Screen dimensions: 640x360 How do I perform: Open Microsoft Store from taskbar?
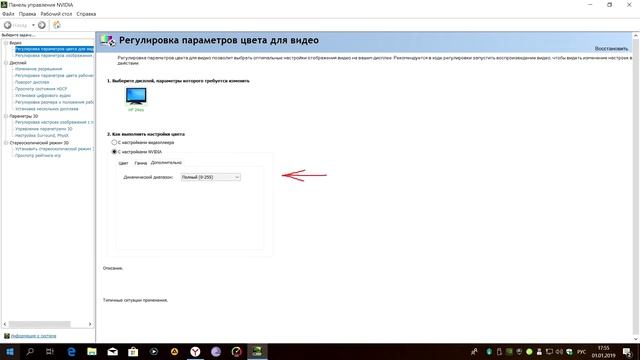pos(133,351)
